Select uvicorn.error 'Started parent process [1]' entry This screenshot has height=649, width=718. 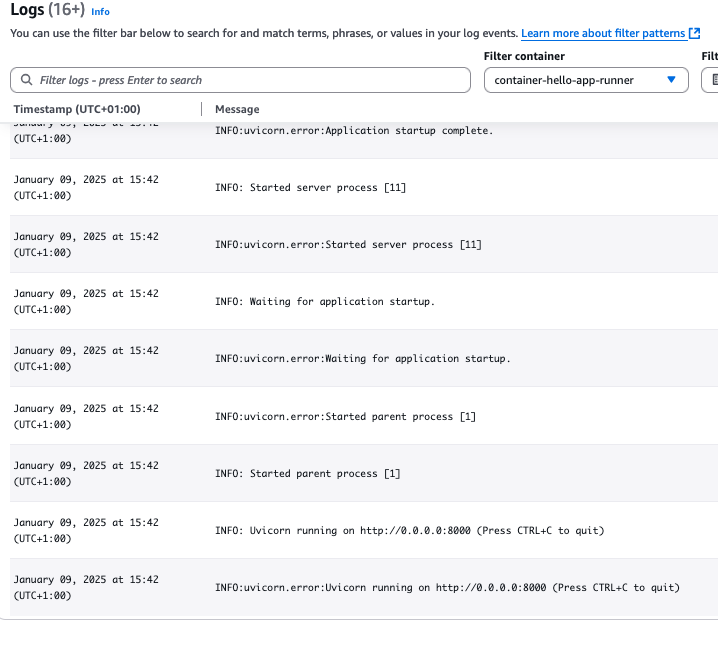tap(345, 416)
